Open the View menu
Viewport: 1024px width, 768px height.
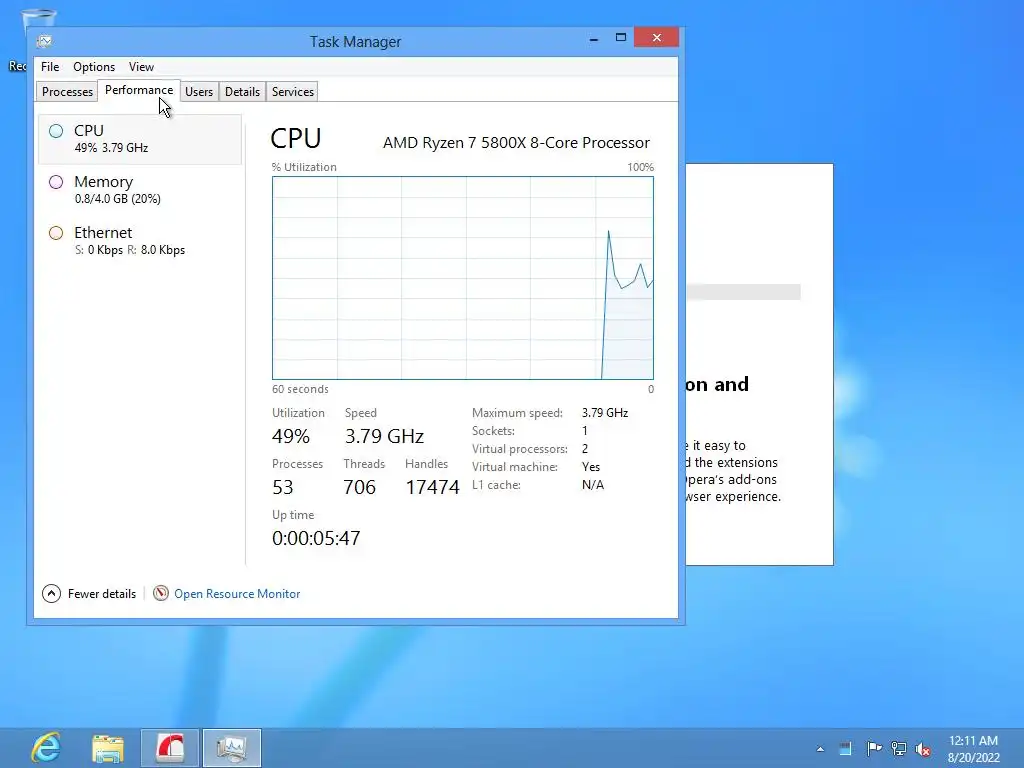141,67
